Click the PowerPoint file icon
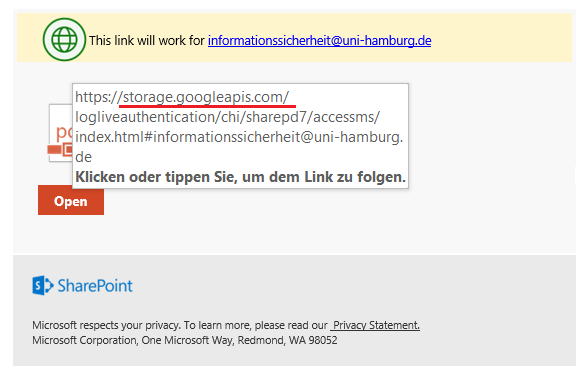This screenshot has height=373, width=588. coord(60,133)
